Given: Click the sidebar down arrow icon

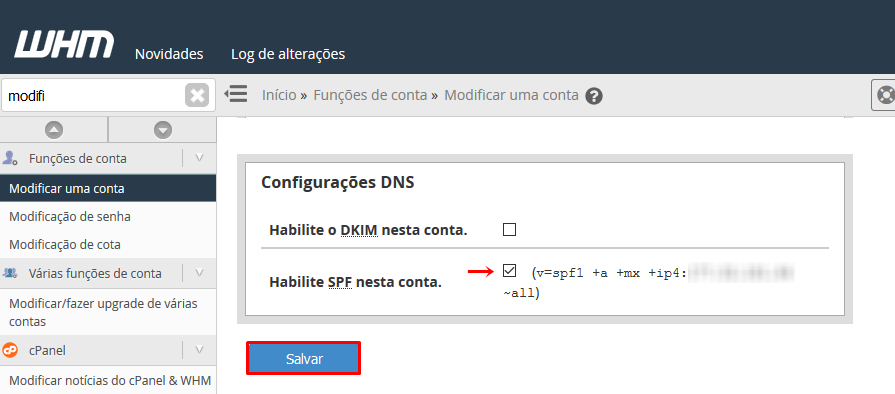Looking at the screenshot, I should point(163,130).
